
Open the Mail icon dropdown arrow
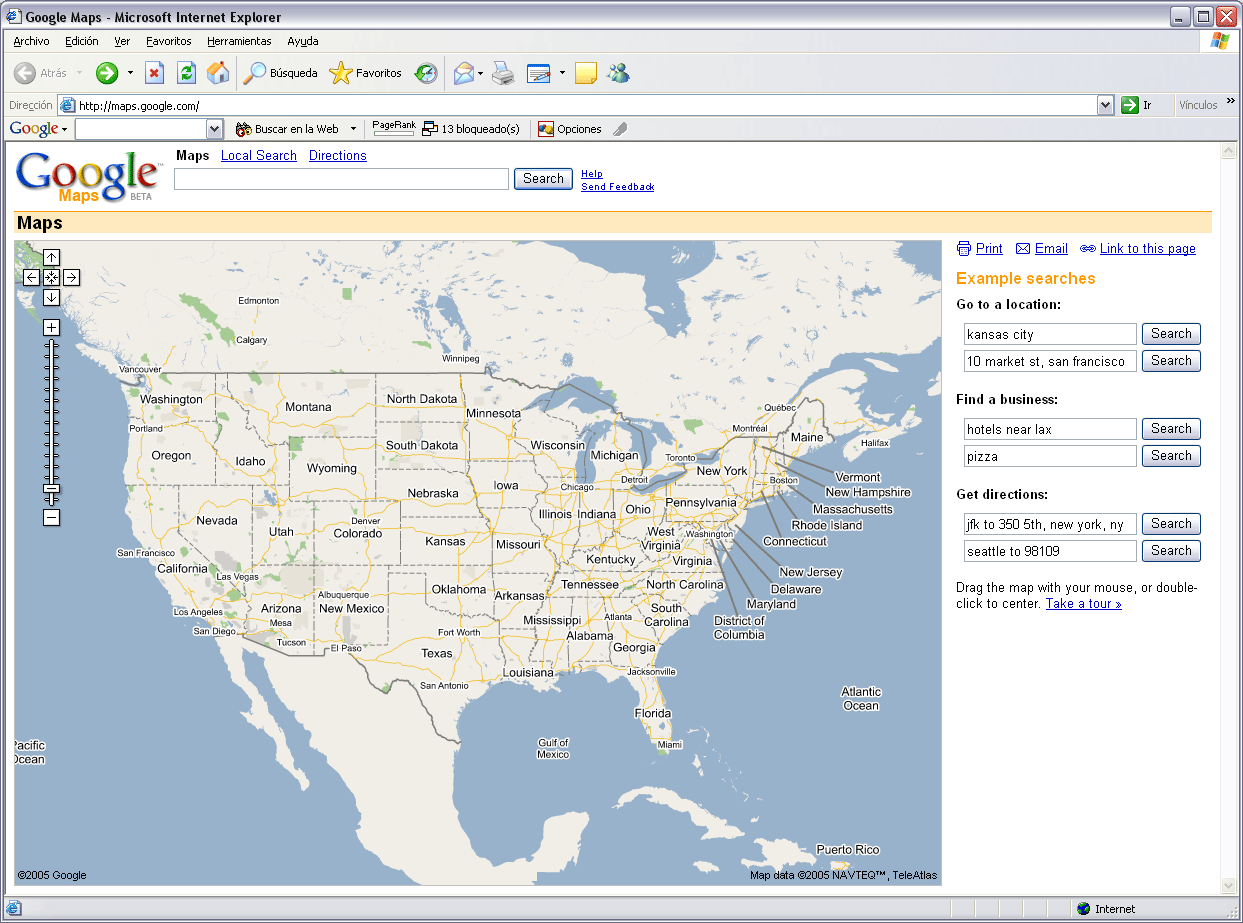[x=481, y=73]
